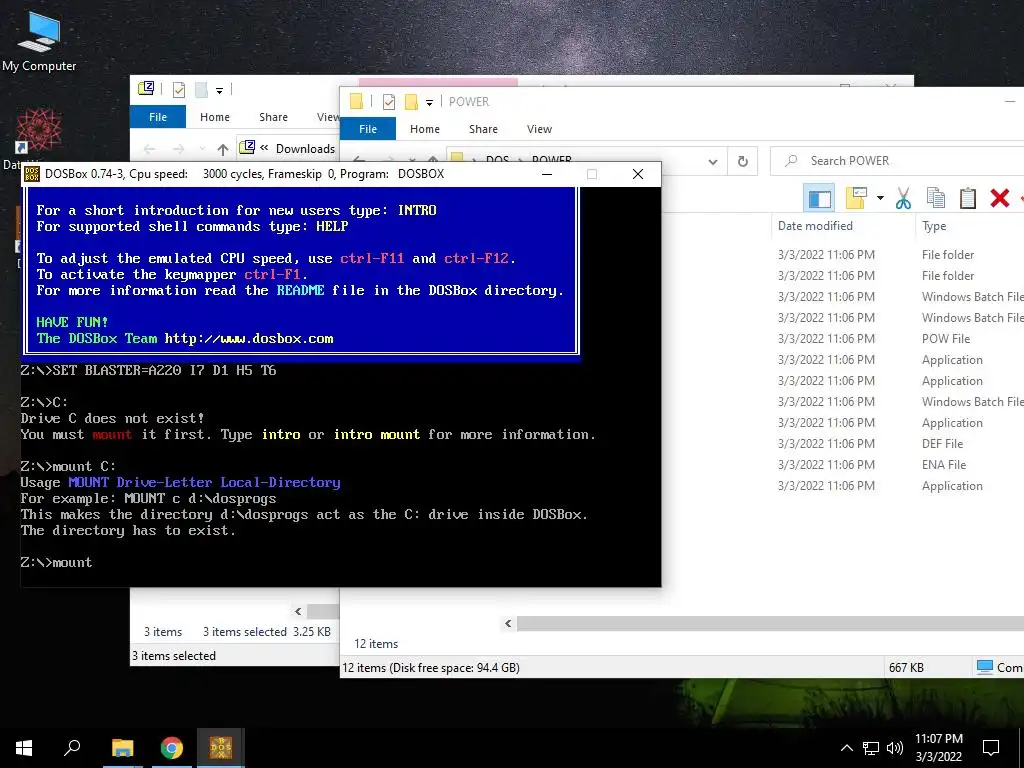
Task: Open the quick access dropdown in Downloads window
Action: point(219,91)
